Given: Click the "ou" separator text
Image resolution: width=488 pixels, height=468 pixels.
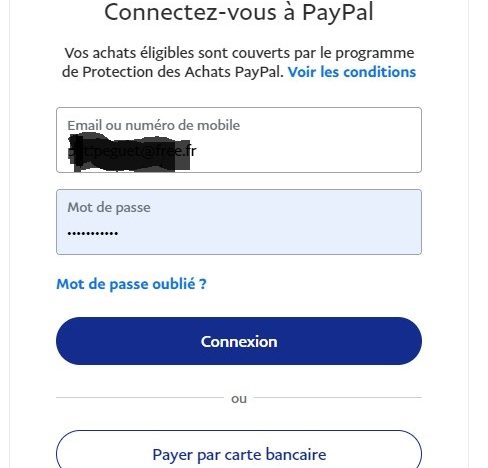Looking at the screenshot, I should click(x=239, y=398).
